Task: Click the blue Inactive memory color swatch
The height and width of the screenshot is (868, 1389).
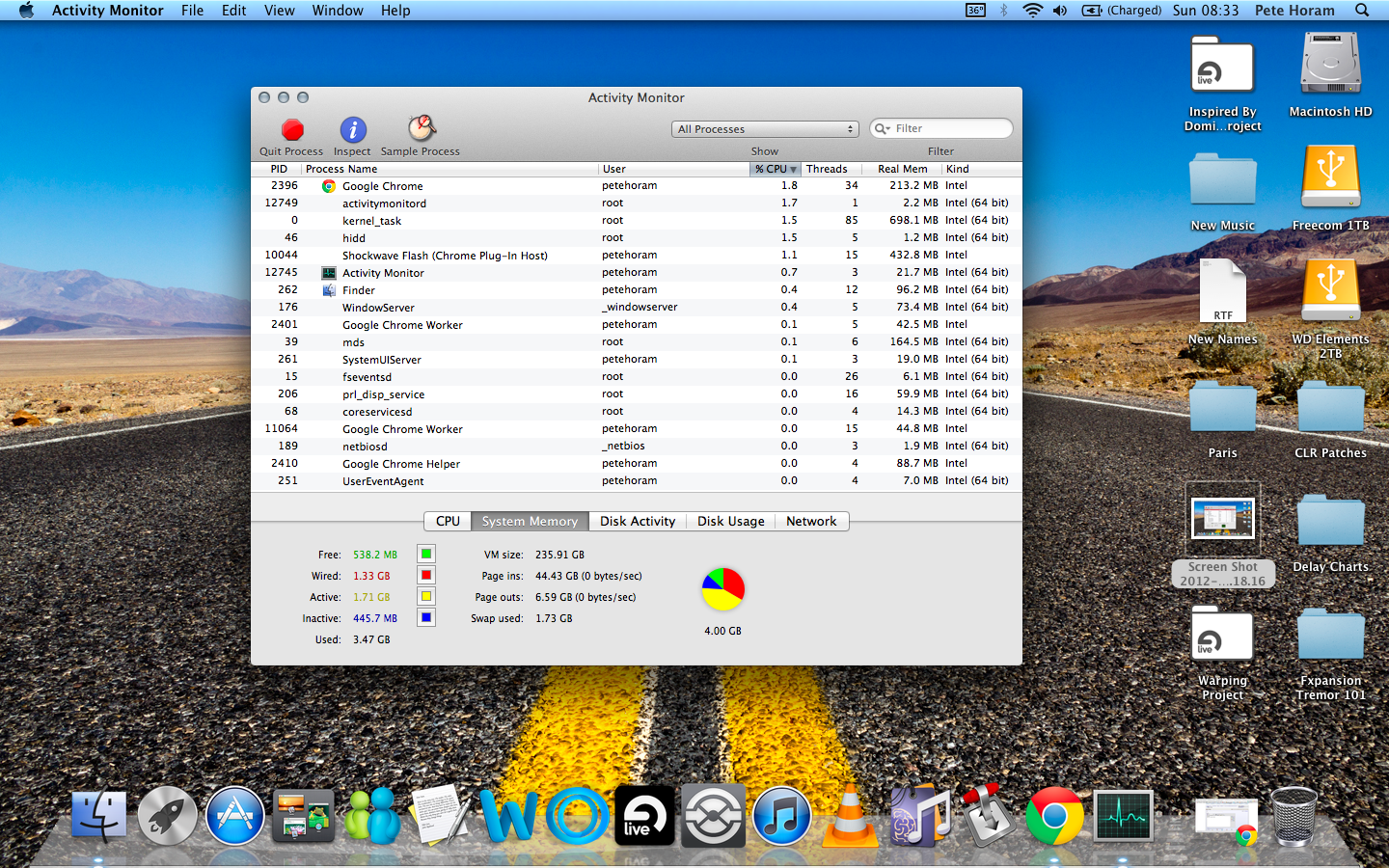Action: click(x=425, y=617)
